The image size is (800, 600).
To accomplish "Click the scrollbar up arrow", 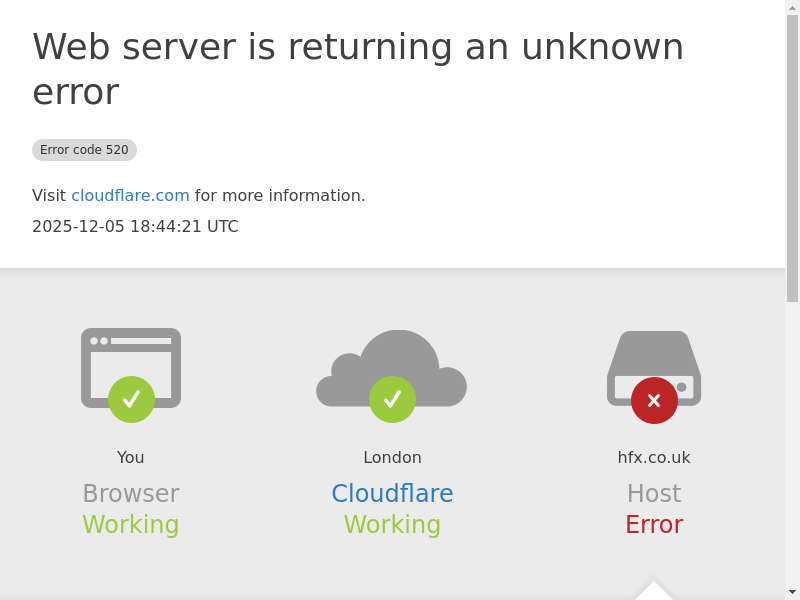I will 792,7.
